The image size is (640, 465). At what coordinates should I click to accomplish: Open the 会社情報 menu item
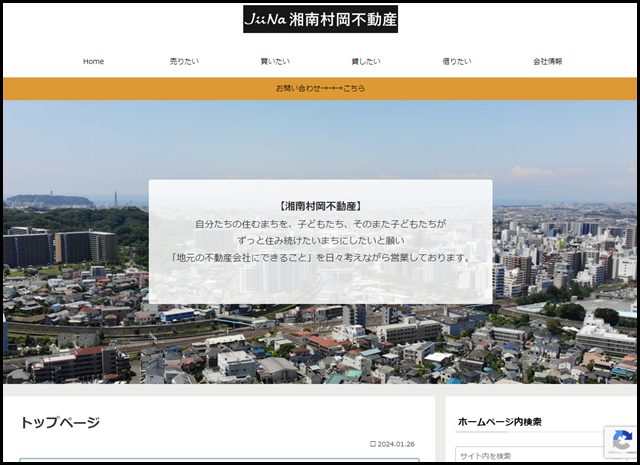(x=548, y=61)
